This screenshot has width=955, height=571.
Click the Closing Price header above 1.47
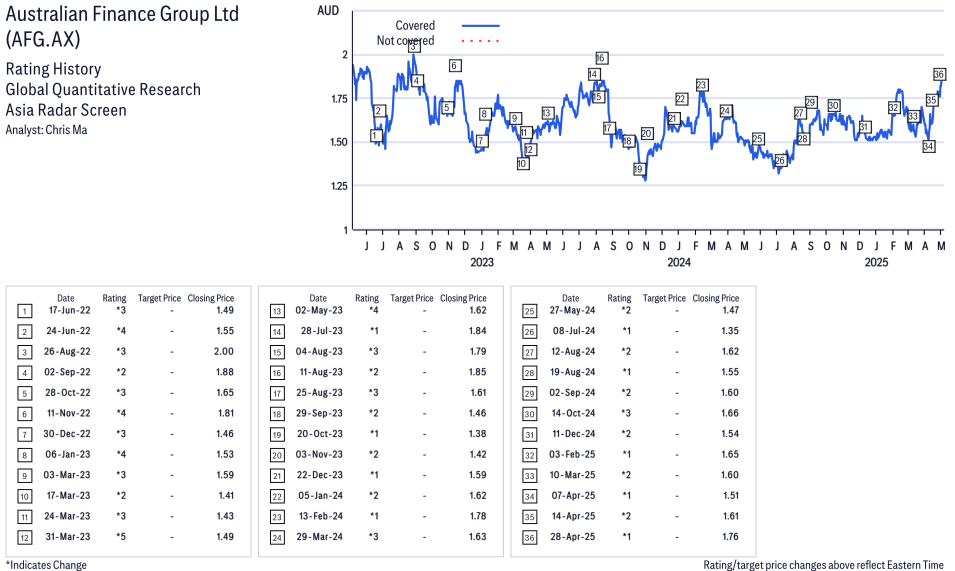(716, 298)
